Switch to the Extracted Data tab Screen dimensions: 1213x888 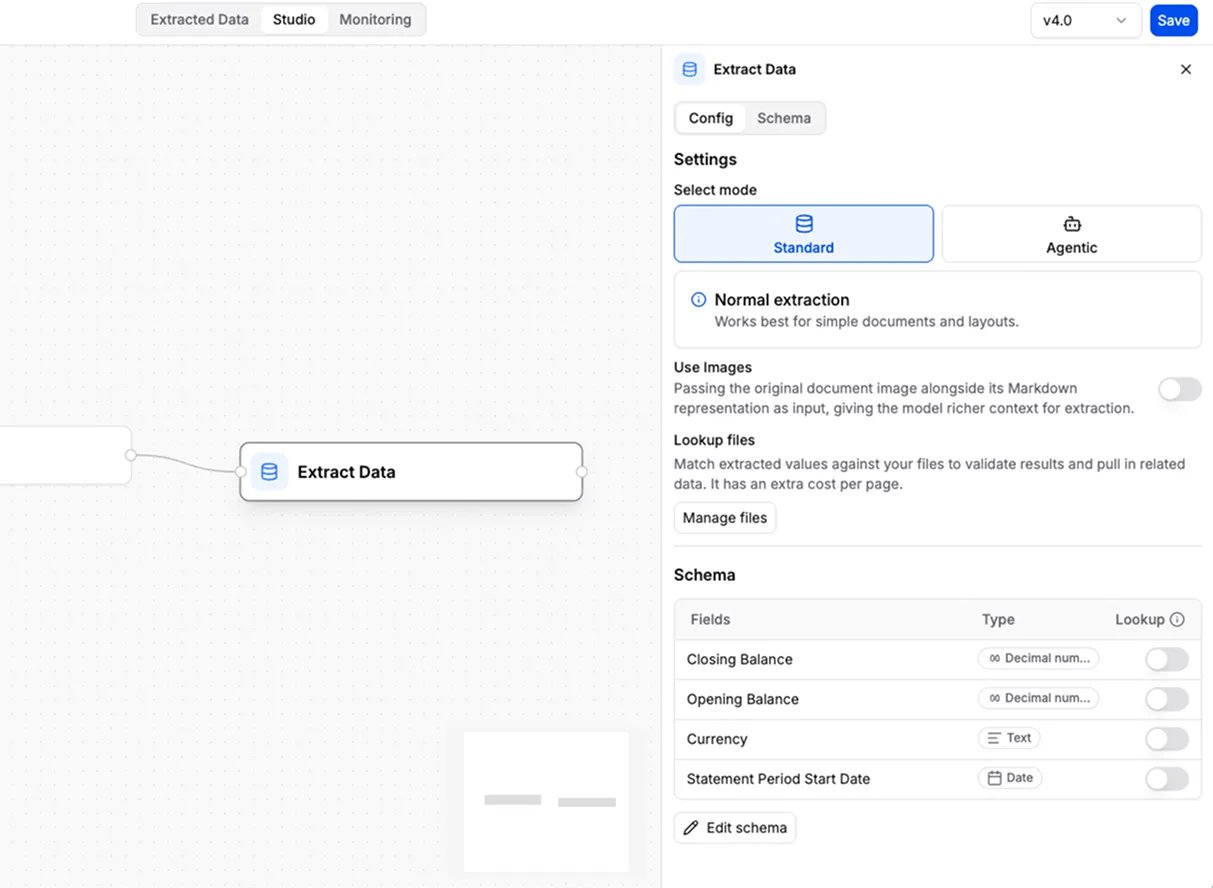tap(199, 19)
